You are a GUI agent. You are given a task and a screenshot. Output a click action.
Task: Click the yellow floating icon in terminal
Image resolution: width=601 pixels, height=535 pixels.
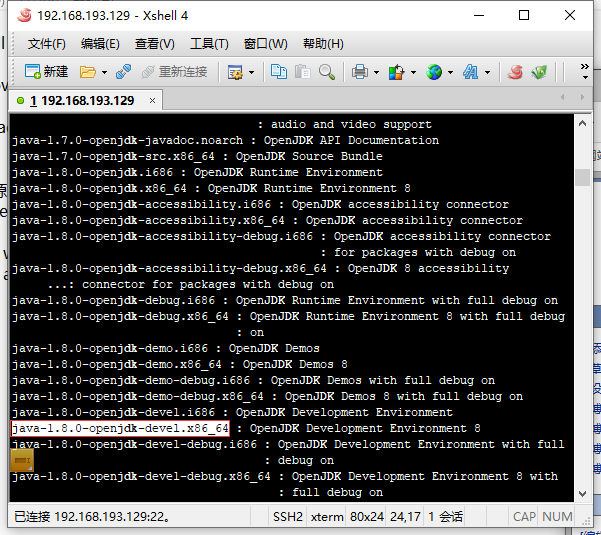(22, 460)
